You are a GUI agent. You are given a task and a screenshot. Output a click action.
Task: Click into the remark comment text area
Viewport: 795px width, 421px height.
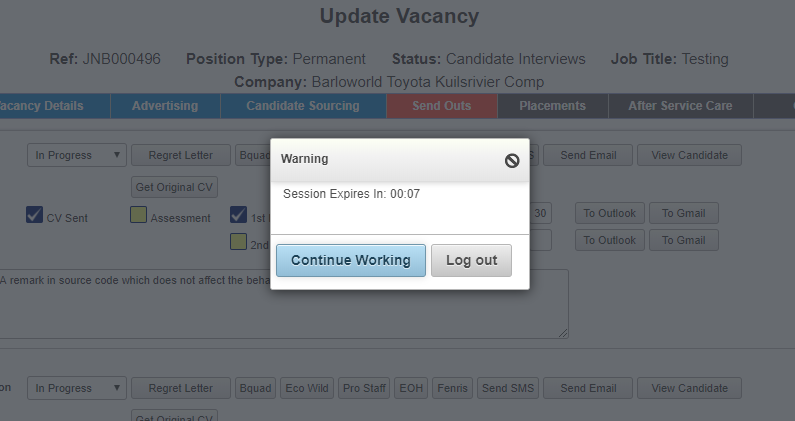click(284, 304)
